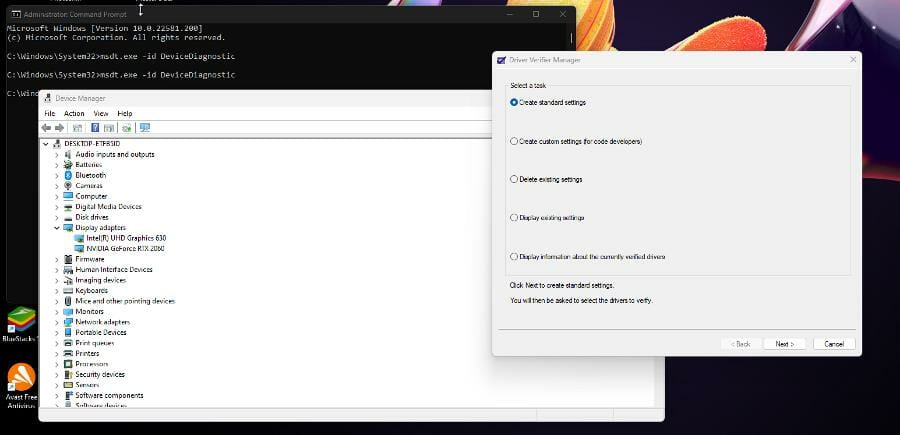Expand the Software components category
Viewport: 900px width, 435px height.
coord(56,396)
